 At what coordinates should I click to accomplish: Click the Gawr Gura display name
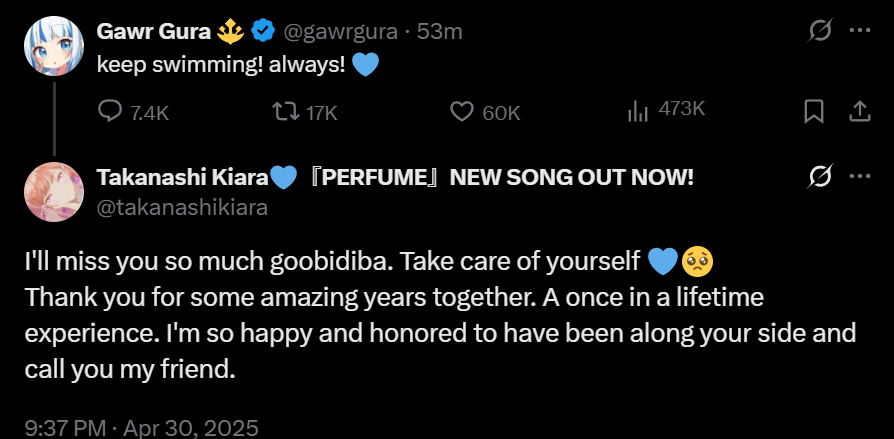(155, 32)
